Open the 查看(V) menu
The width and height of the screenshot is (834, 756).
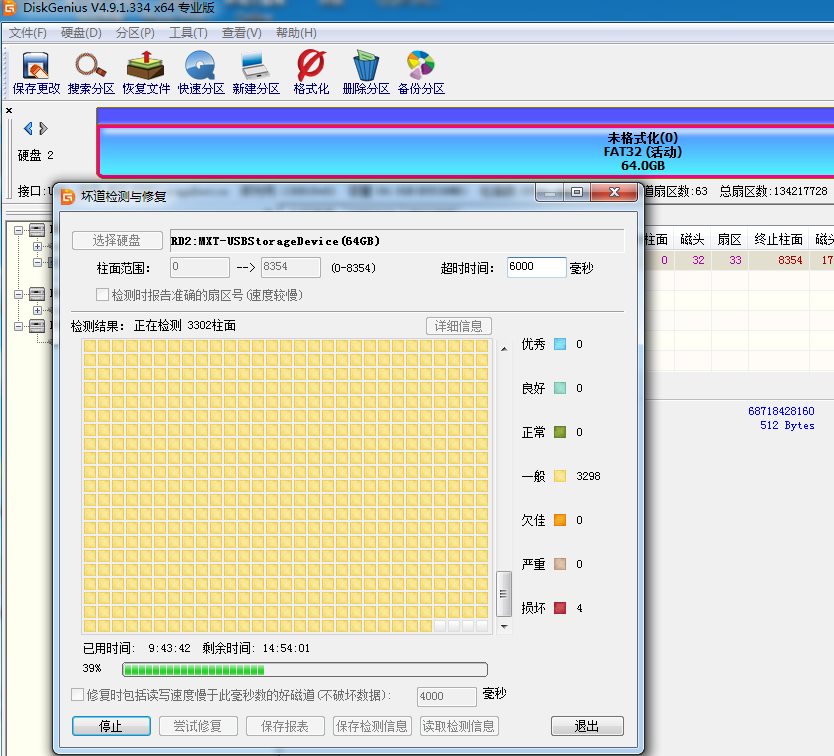tap(241, 33)
